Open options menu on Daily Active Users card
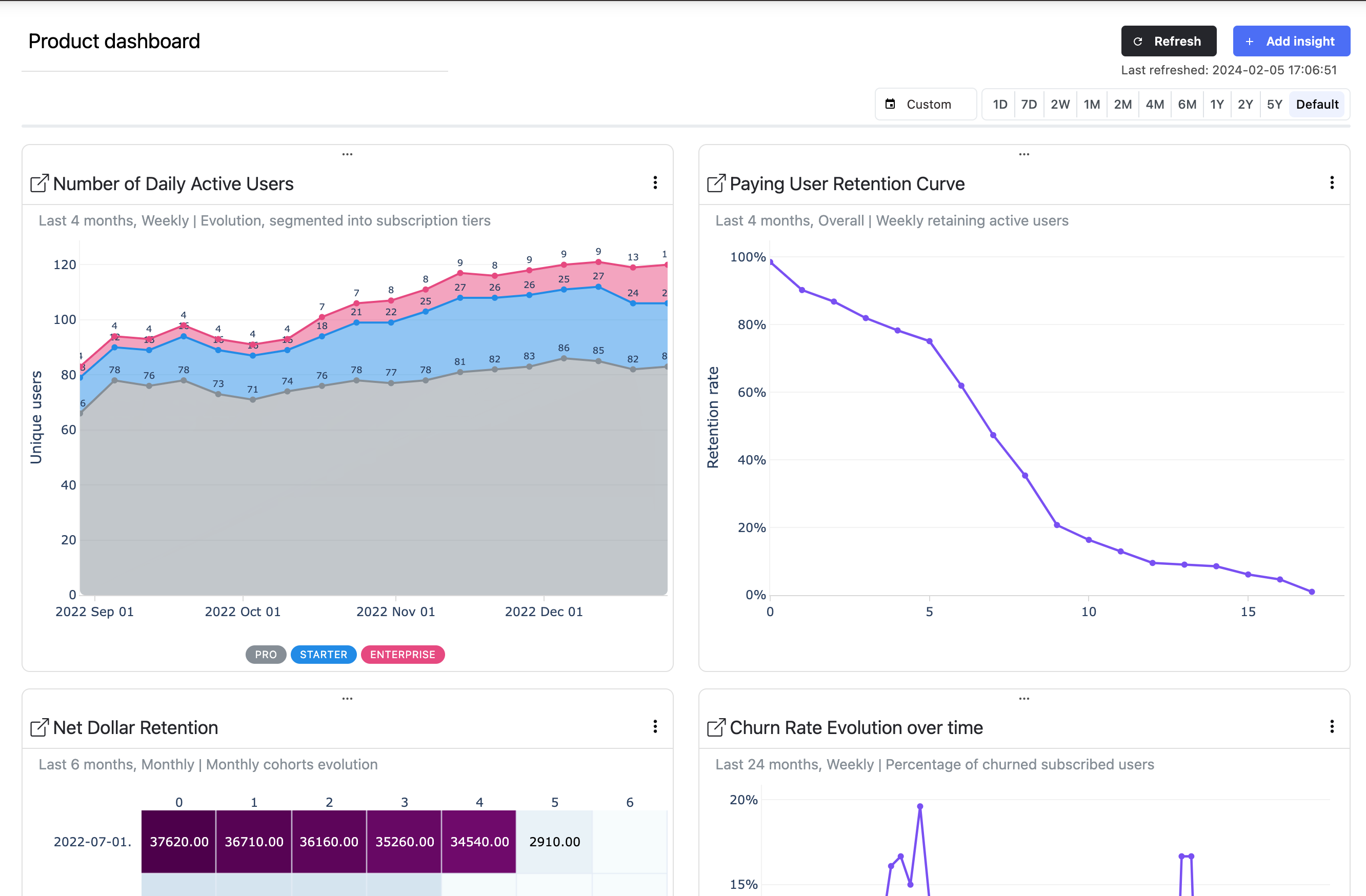 click(655, 182)
